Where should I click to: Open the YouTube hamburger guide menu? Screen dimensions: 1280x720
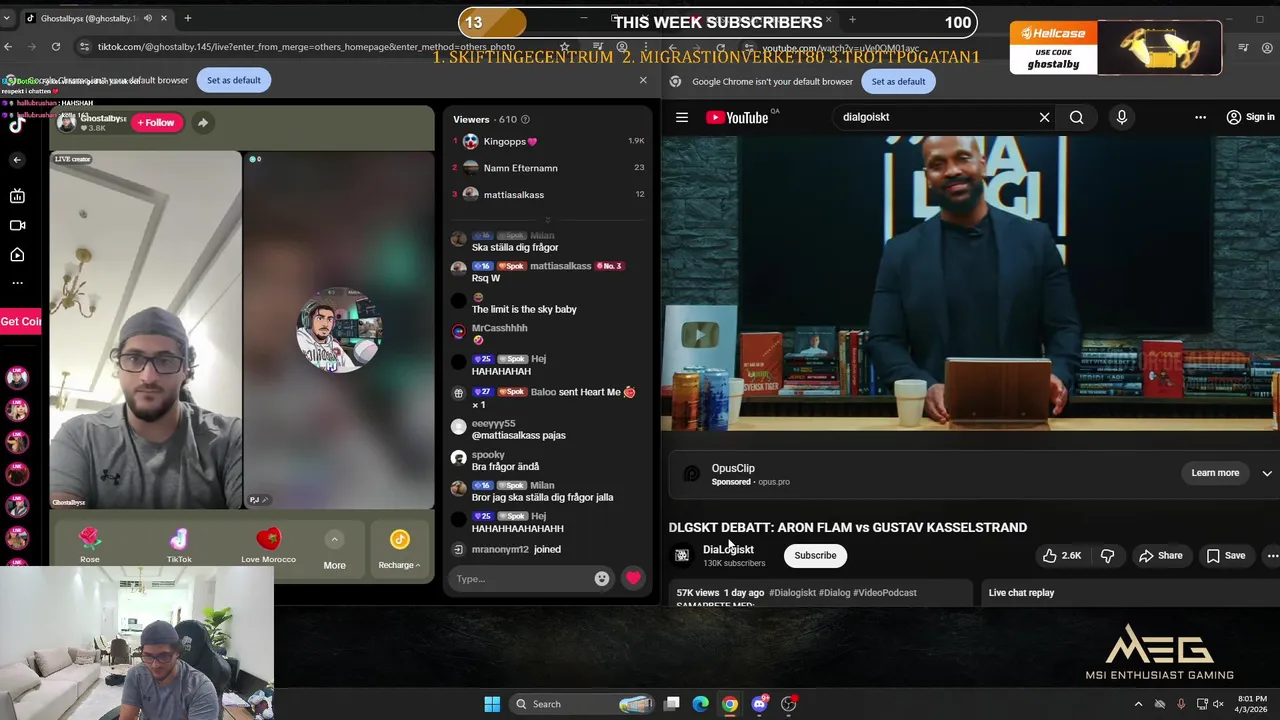click(x=682, y=117)
